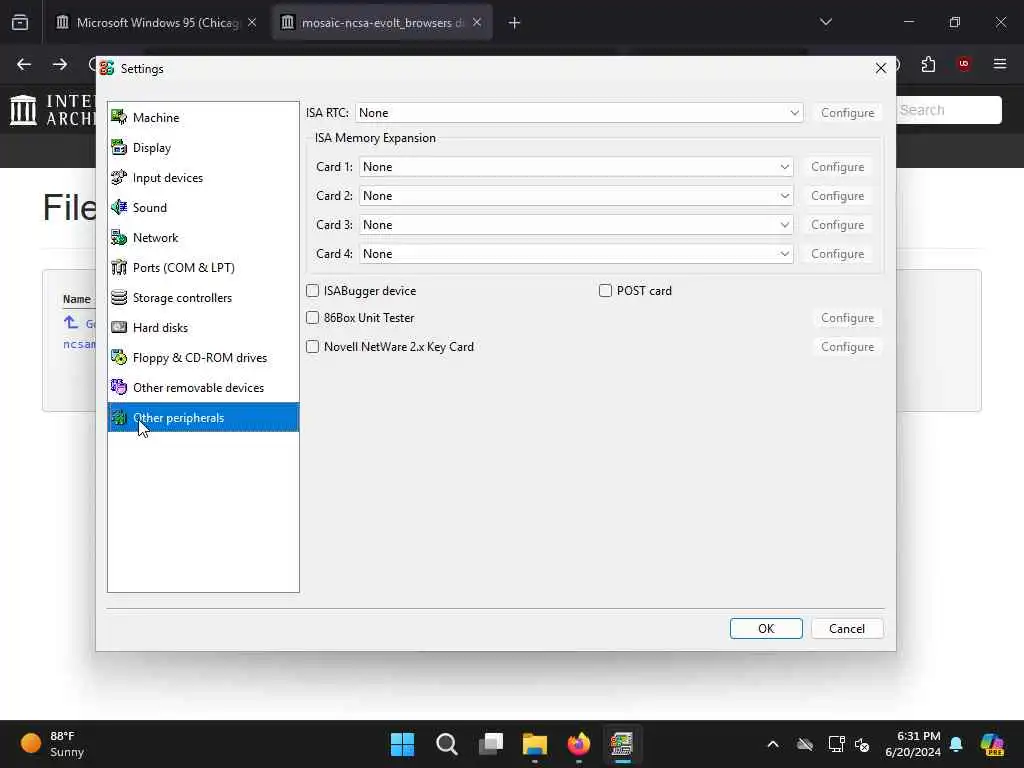Open taskbar Search

tap(447, 744)
